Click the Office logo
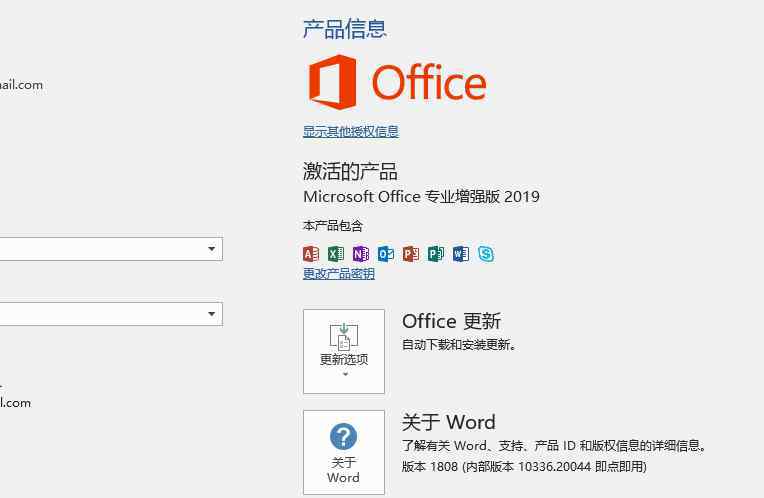This screenshot has width=764, height=498. (x=398, y=82)
